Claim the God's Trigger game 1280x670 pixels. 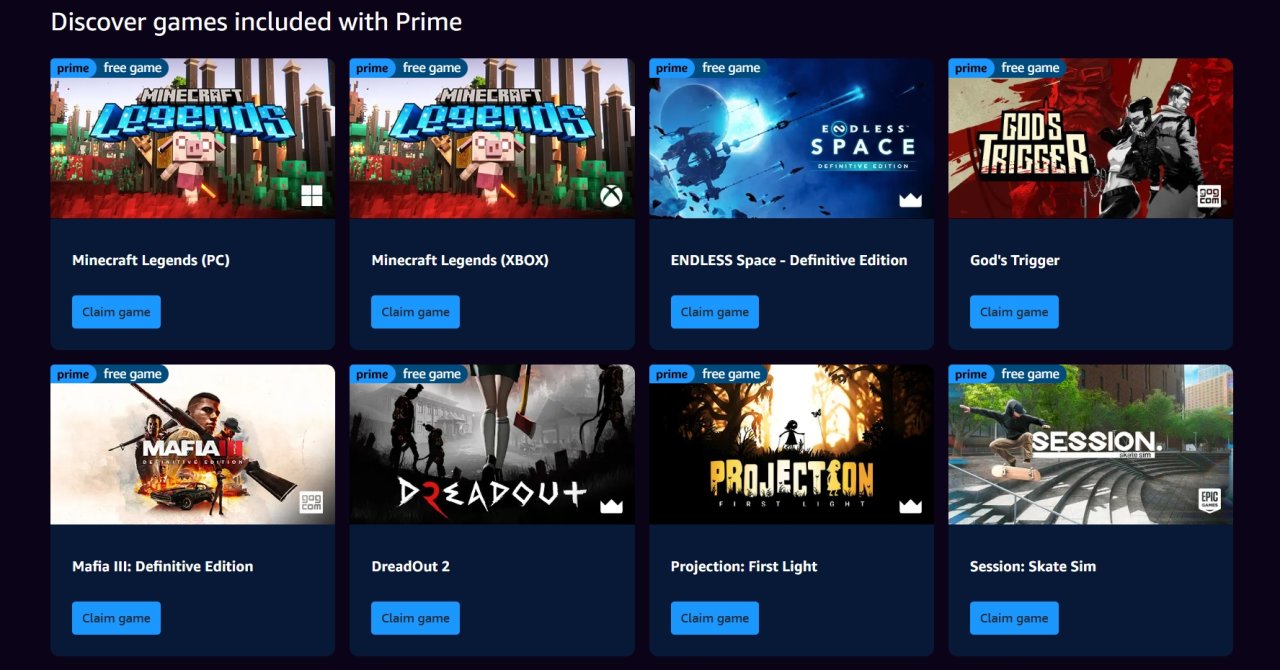[x=1014, y=312]
